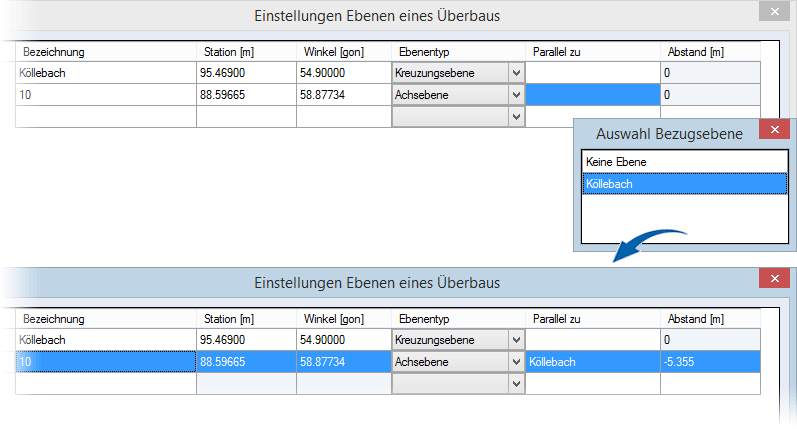Click Abstand cell of Köllebach row in upper window
797x429 pixels.
[711, 73]
